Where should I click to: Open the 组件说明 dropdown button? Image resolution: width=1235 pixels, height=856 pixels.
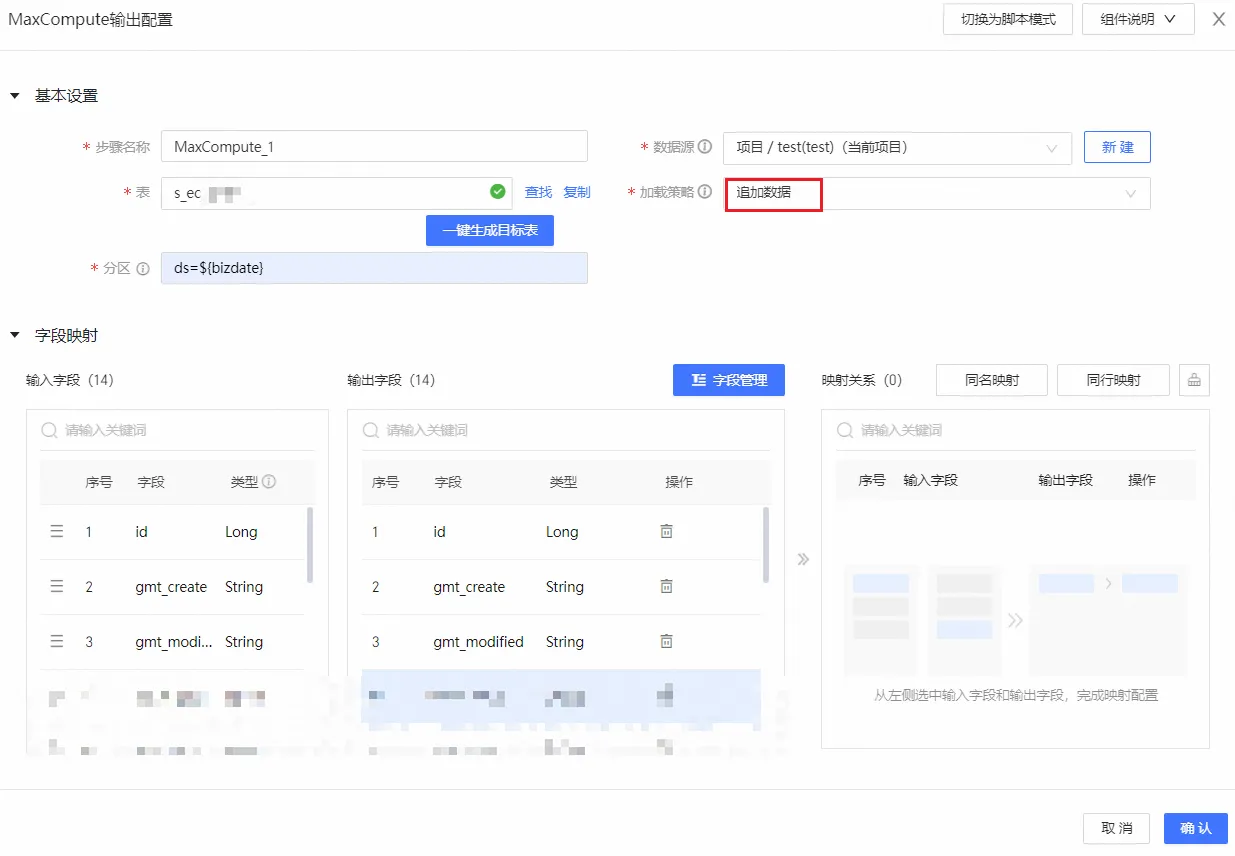(1138, 19)
